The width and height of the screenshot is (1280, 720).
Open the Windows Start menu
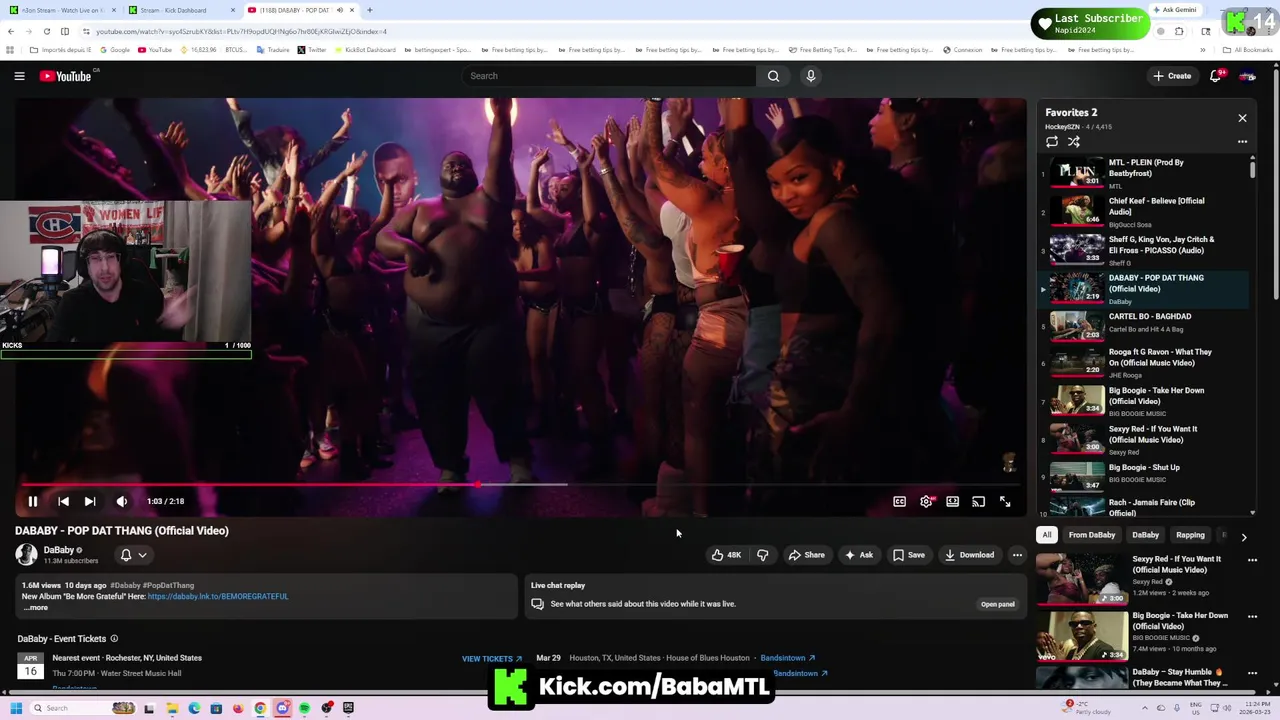click(15, 708)
